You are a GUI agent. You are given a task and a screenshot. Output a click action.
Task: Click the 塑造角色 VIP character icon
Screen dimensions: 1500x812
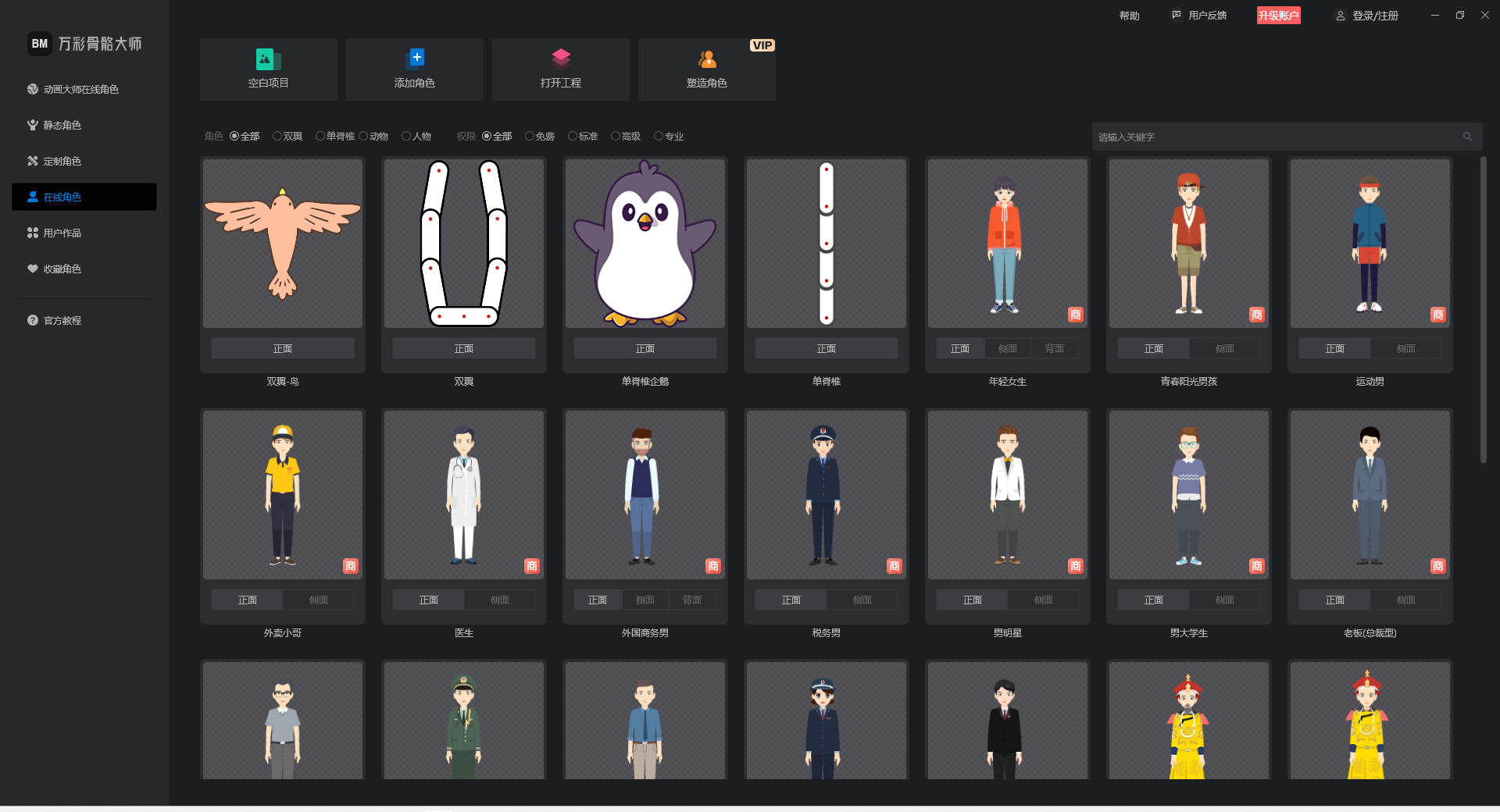coord(707,59)
